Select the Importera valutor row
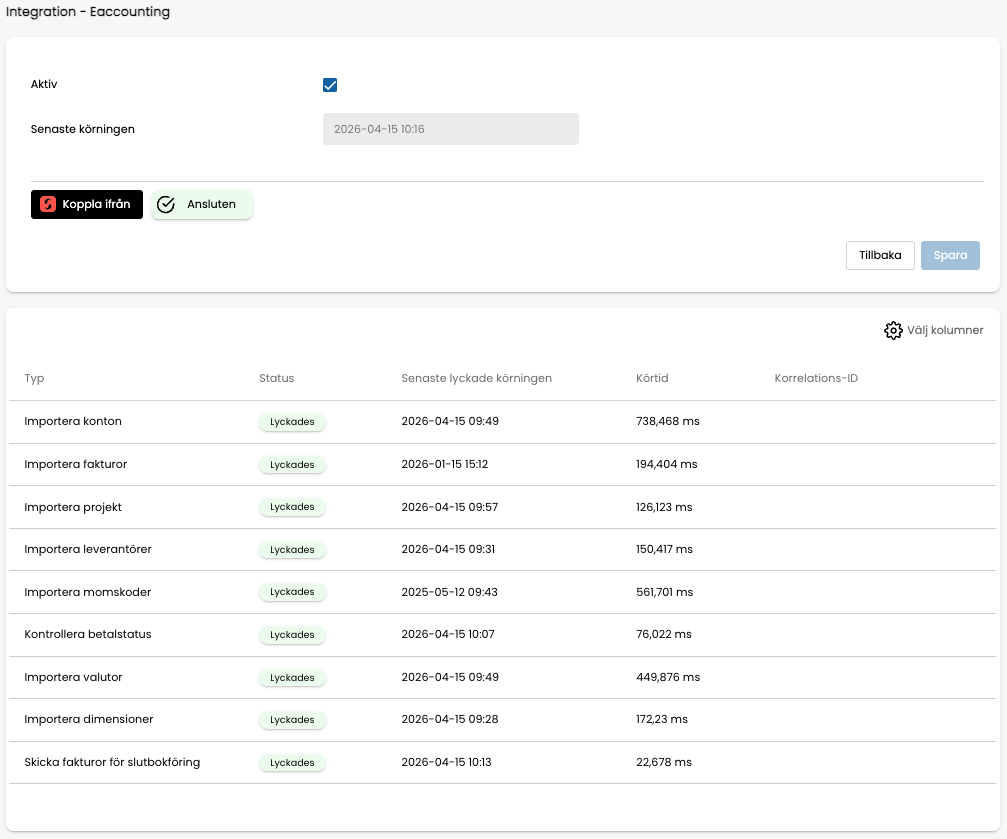 click(502, 677)
